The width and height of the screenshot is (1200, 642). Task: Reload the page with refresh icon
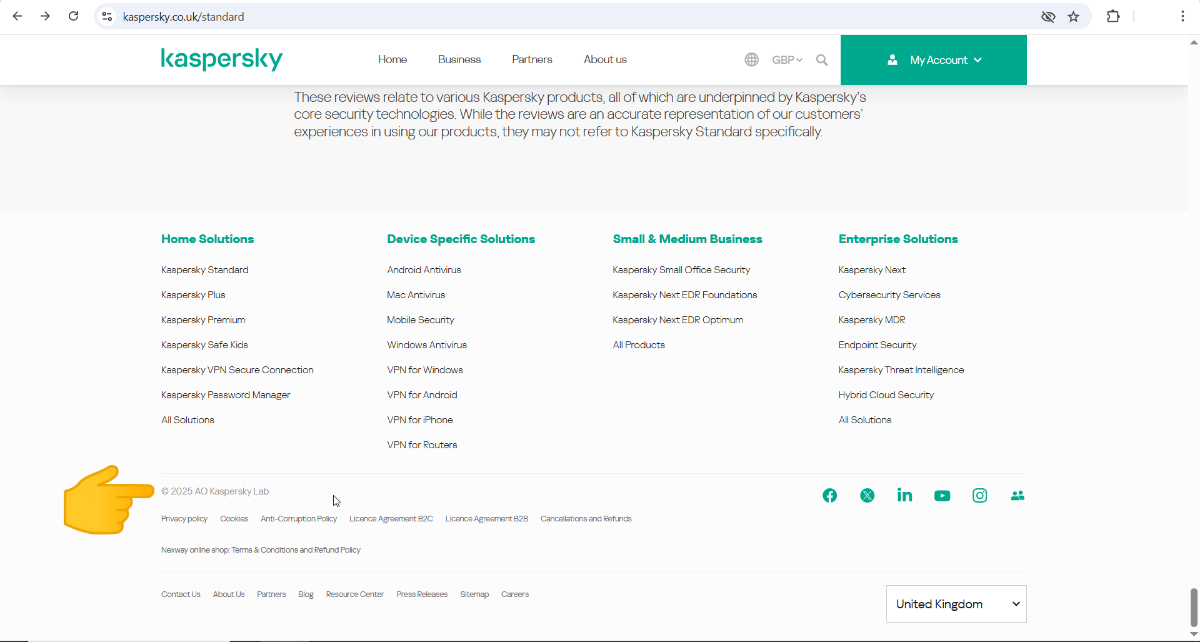click(73, 16)
